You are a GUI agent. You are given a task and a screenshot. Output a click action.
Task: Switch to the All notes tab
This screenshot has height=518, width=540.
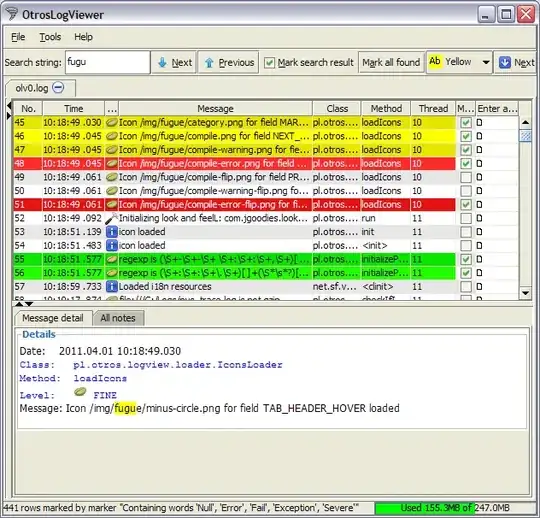click(x=118, y=318)
